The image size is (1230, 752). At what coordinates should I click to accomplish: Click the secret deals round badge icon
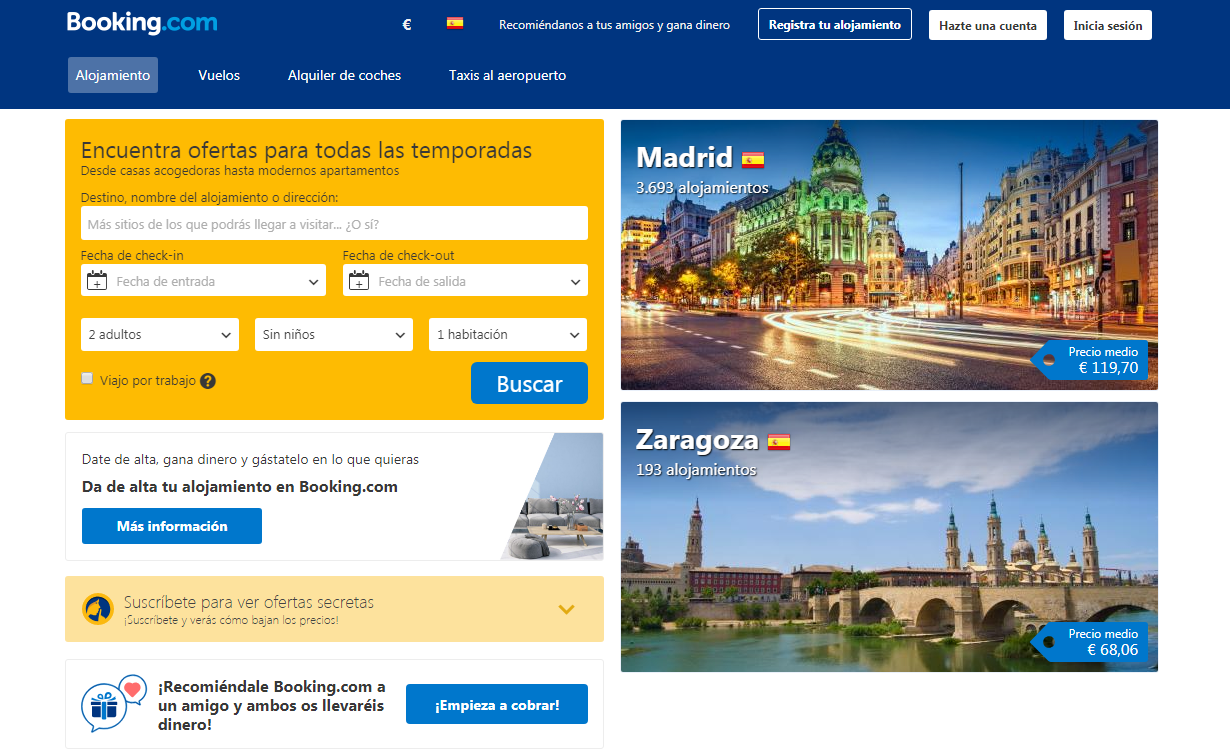pyautogui.click(x=98, y=608)
